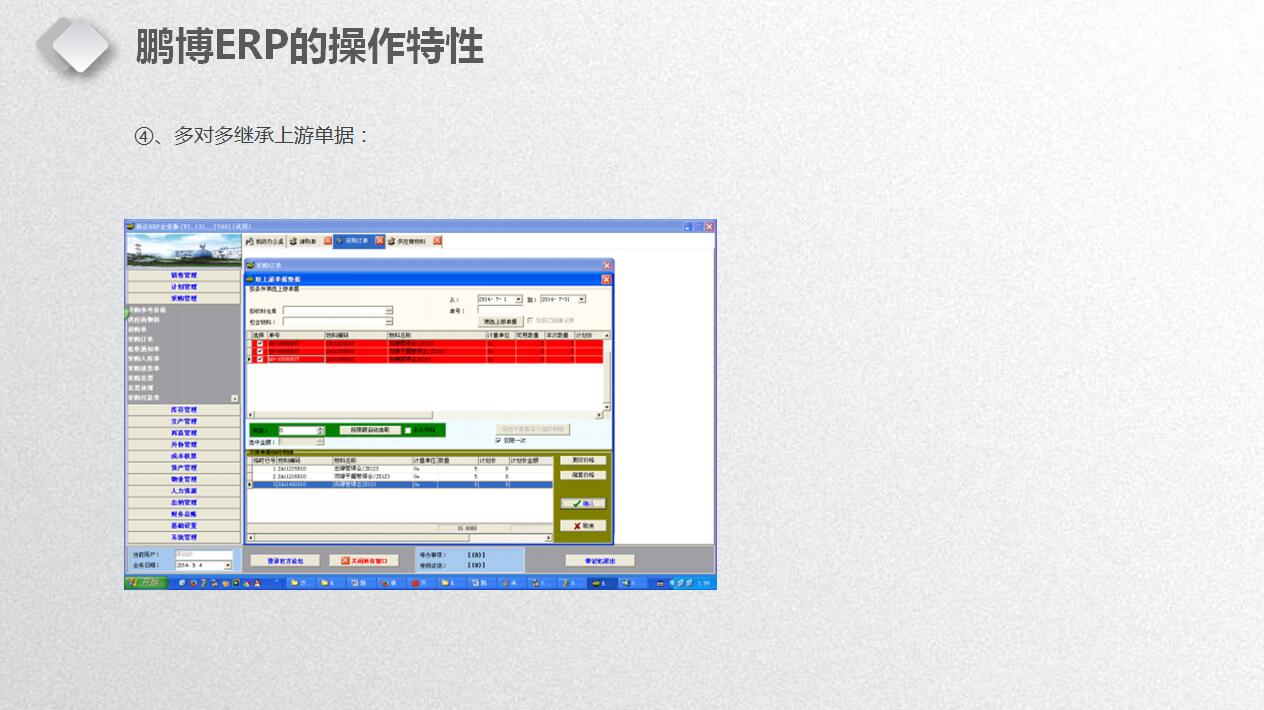Image resolution: width=1264 pixels, height=710 pixels.
Task: Toggle the 仅限一次 checkbox
Action: click(499, 440)
